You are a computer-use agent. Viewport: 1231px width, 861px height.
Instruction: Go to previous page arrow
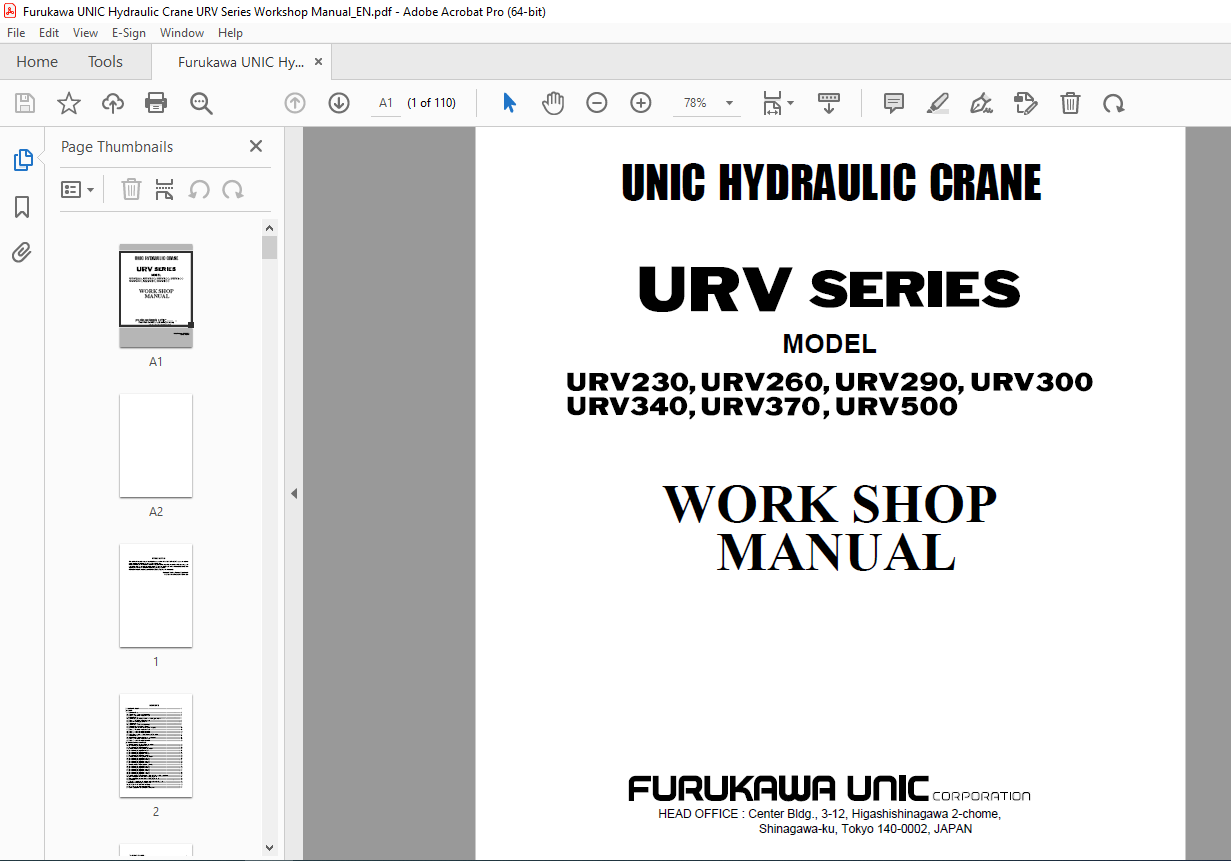[x=295, y=103]
